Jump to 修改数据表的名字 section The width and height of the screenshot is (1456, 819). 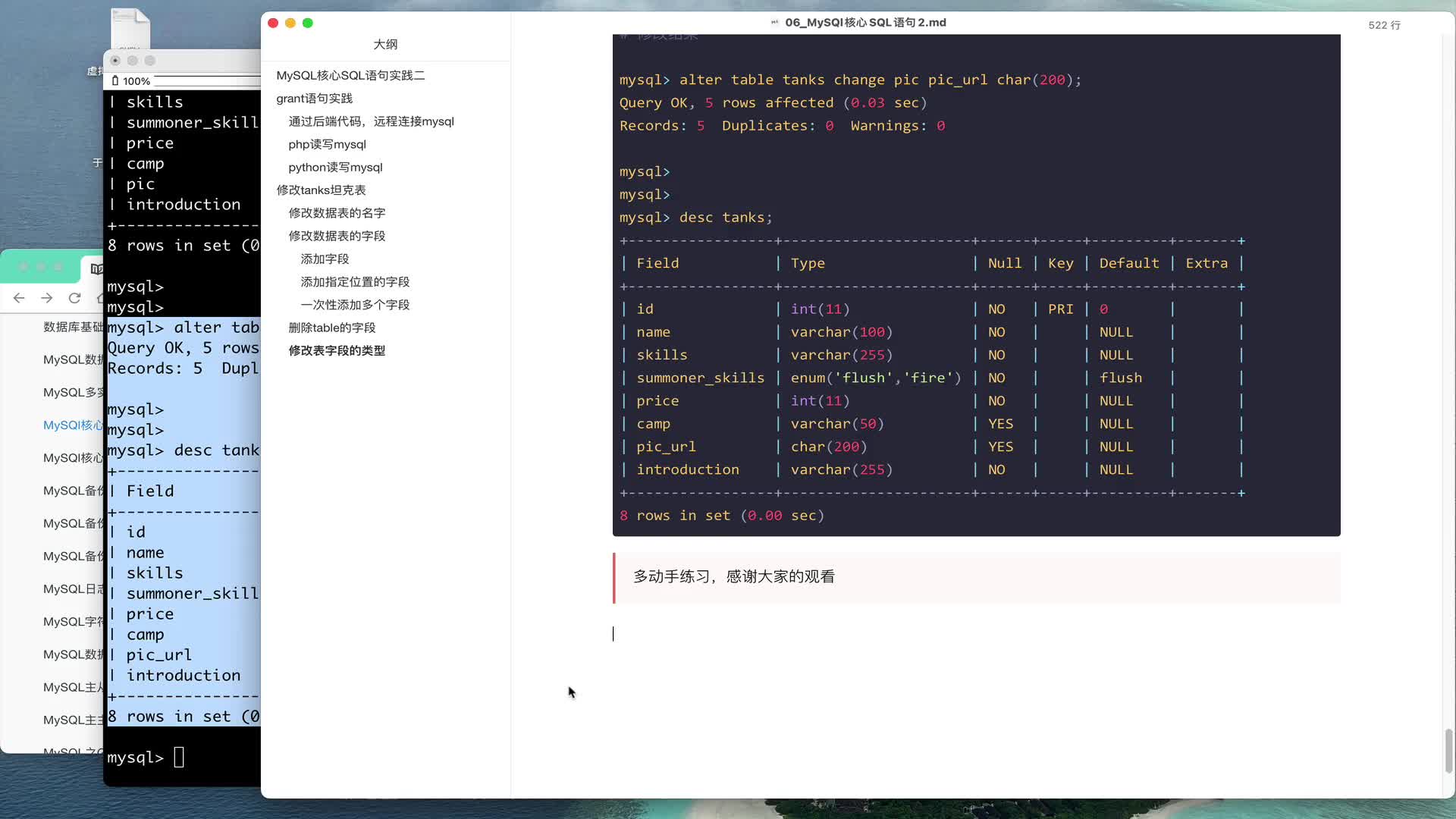click(337, 213)
